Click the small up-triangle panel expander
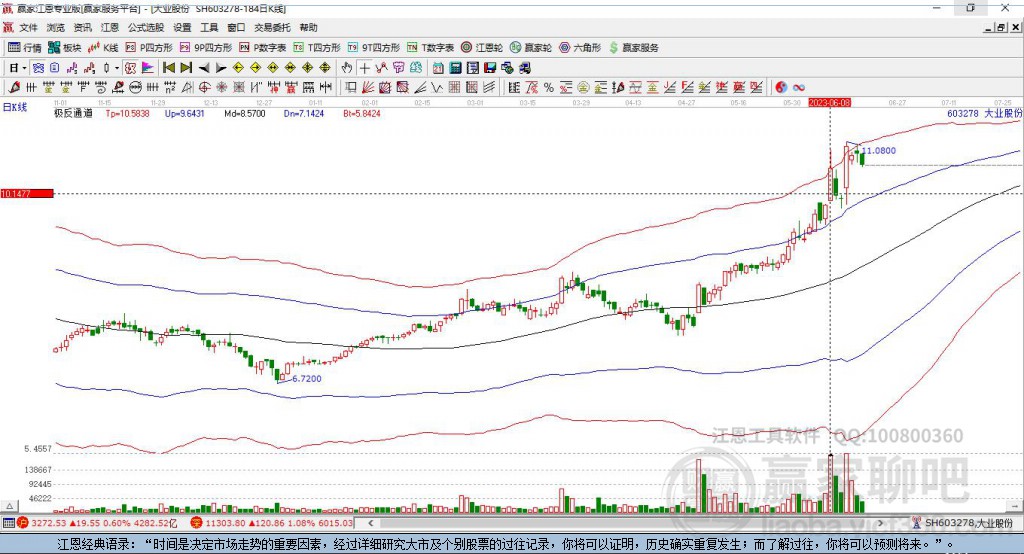The width and height of the screenshot is (1024, 554). click(x=9, y=506)
